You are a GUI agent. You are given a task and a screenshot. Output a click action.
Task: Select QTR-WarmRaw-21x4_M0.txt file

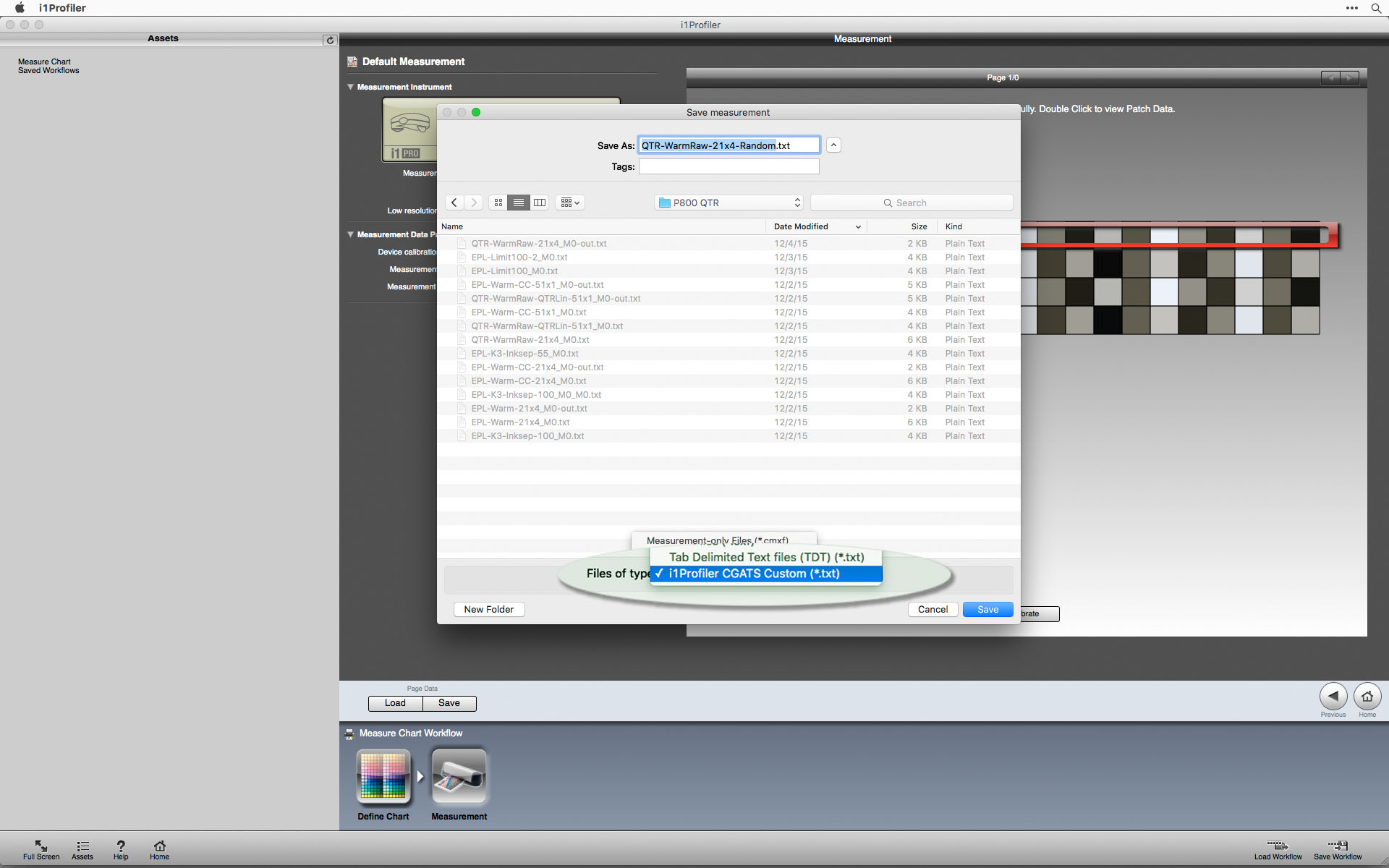729,340
